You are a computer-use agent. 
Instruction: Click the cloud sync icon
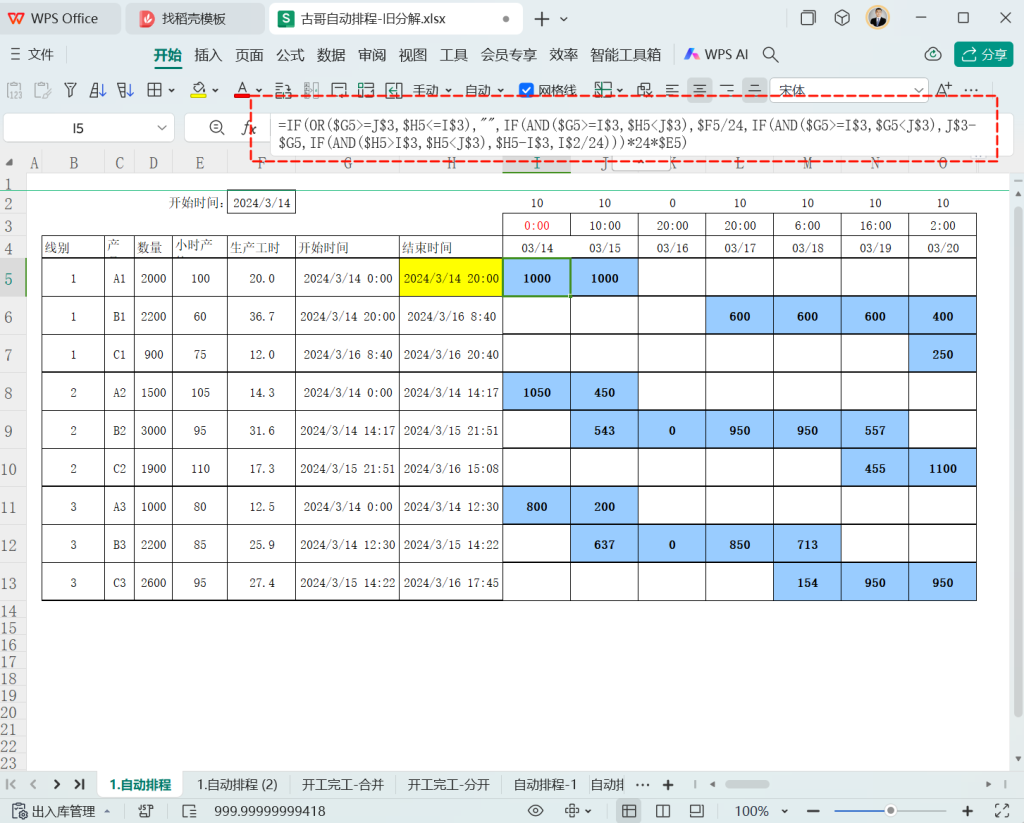coord(933,54)
